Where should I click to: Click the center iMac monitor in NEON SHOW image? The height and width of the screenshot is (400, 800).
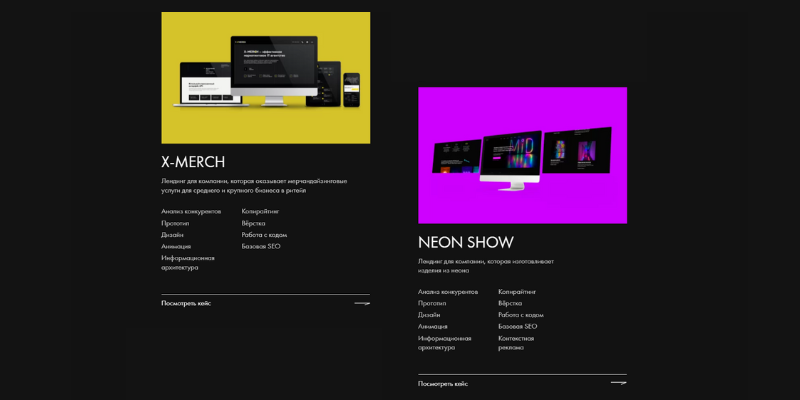click(511, 158)
